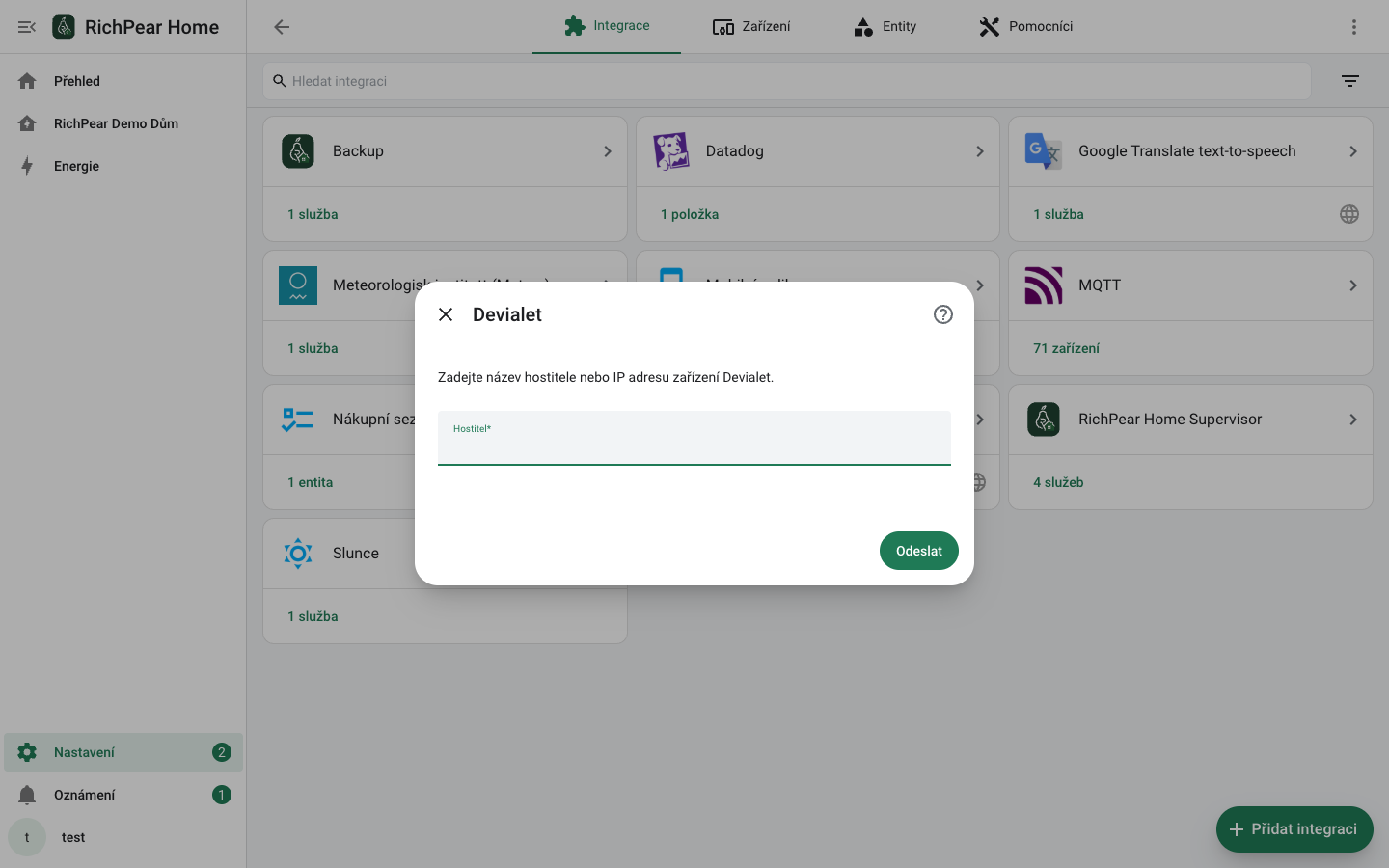The image size is (1389, 868).
Task: Open the three-dot overflow menu
Action: tap(1354, 27)
